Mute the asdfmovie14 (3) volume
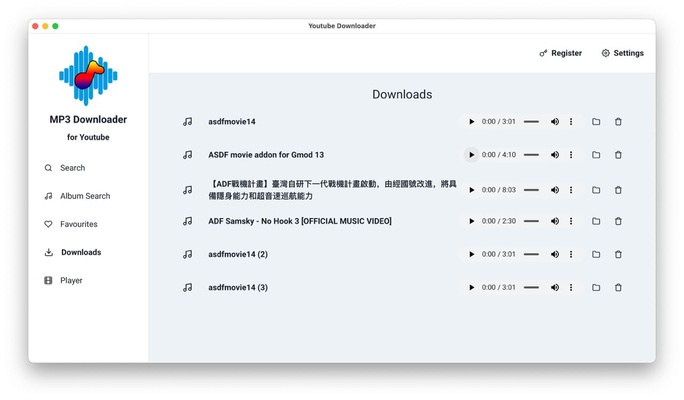Viewport: 684px width, 400px height. point(554,287)
